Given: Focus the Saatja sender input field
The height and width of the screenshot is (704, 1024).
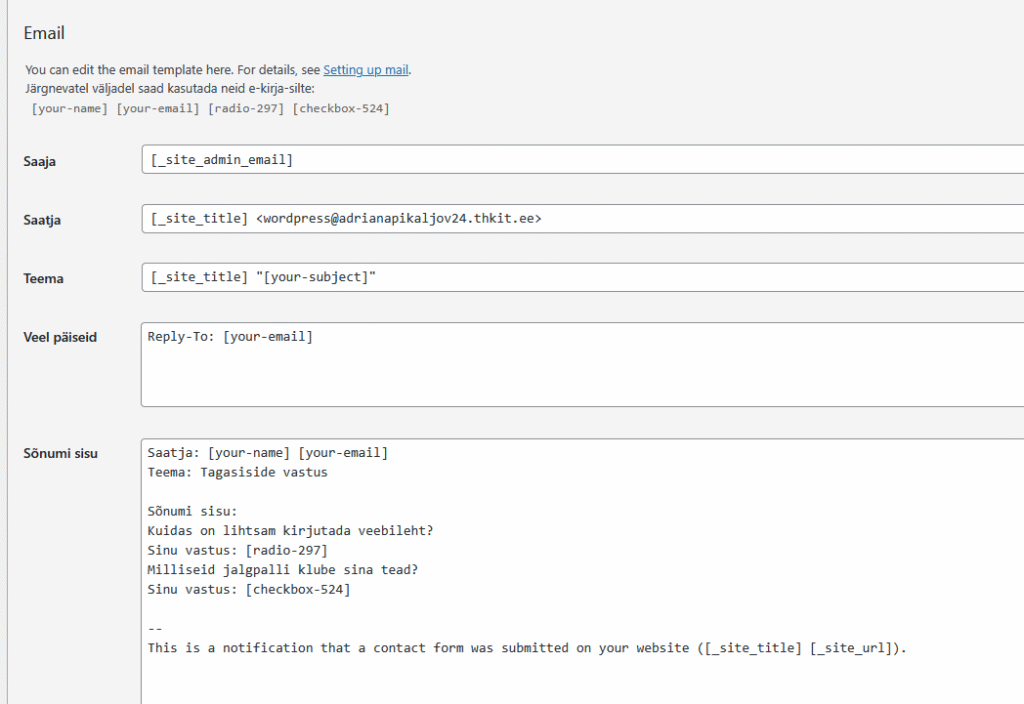Looking at the screenshot, I should tap(582, 219).
